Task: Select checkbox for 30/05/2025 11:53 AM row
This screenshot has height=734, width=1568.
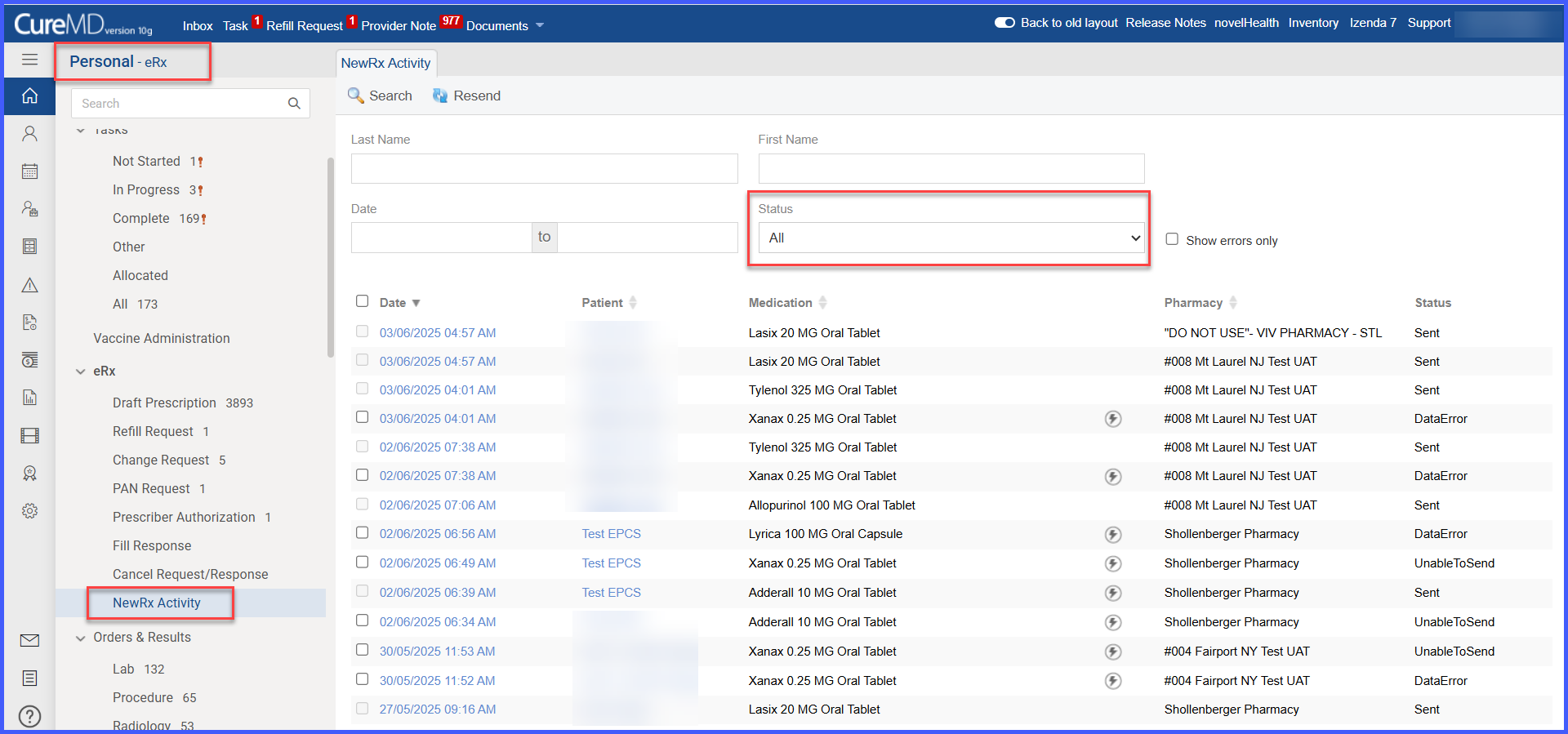Action: [x=363, y=650]
